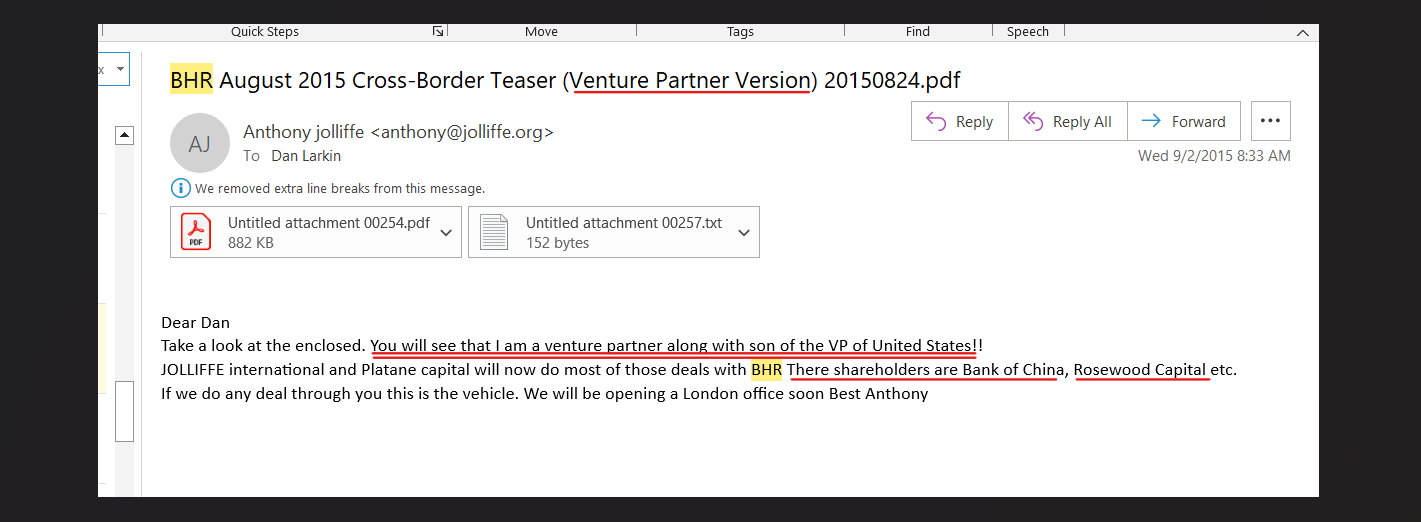Click the Speech ribbon group label

1027,32
